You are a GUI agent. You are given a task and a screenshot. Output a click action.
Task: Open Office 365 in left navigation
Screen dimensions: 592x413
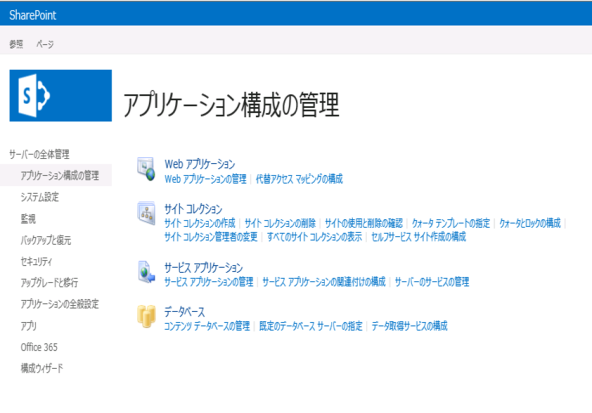39,347
